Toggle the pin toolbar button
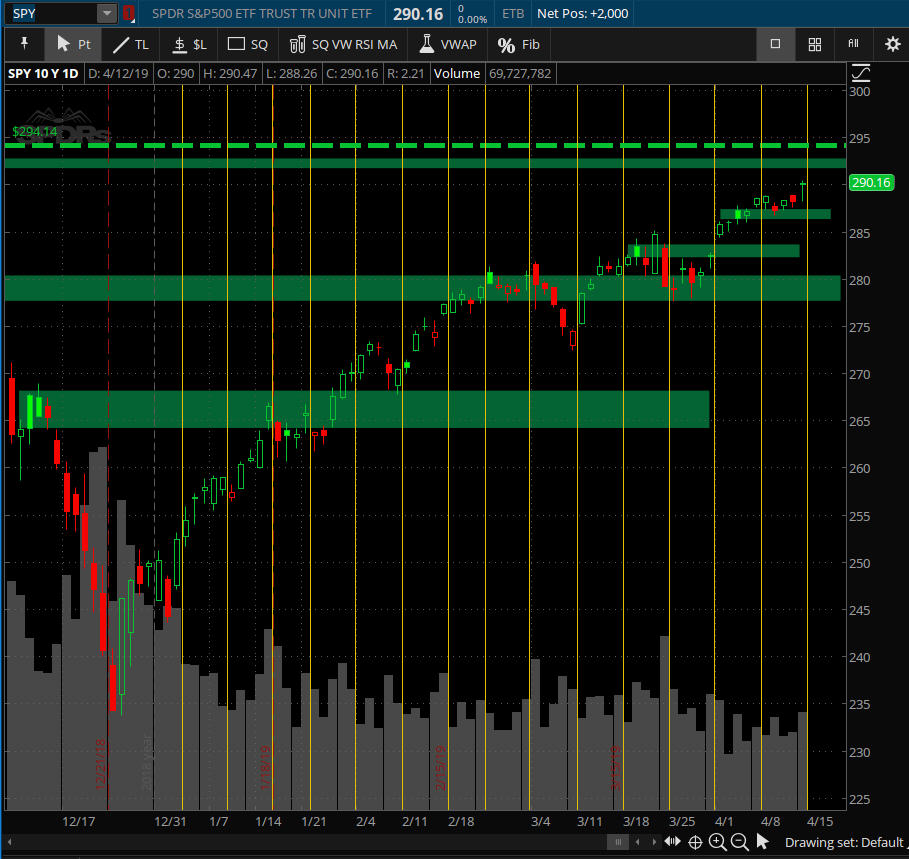909x859 pixels. pos(24,44)
